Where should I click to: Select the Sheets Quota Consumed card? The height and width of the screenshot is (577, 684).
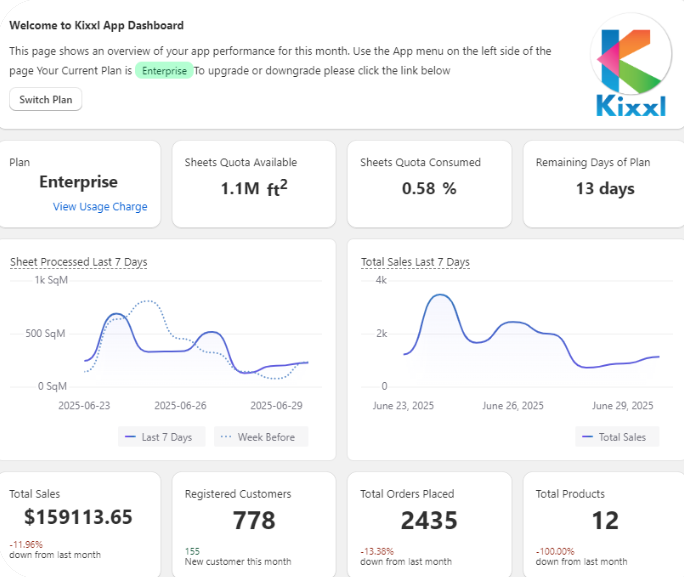click(429, 184)
